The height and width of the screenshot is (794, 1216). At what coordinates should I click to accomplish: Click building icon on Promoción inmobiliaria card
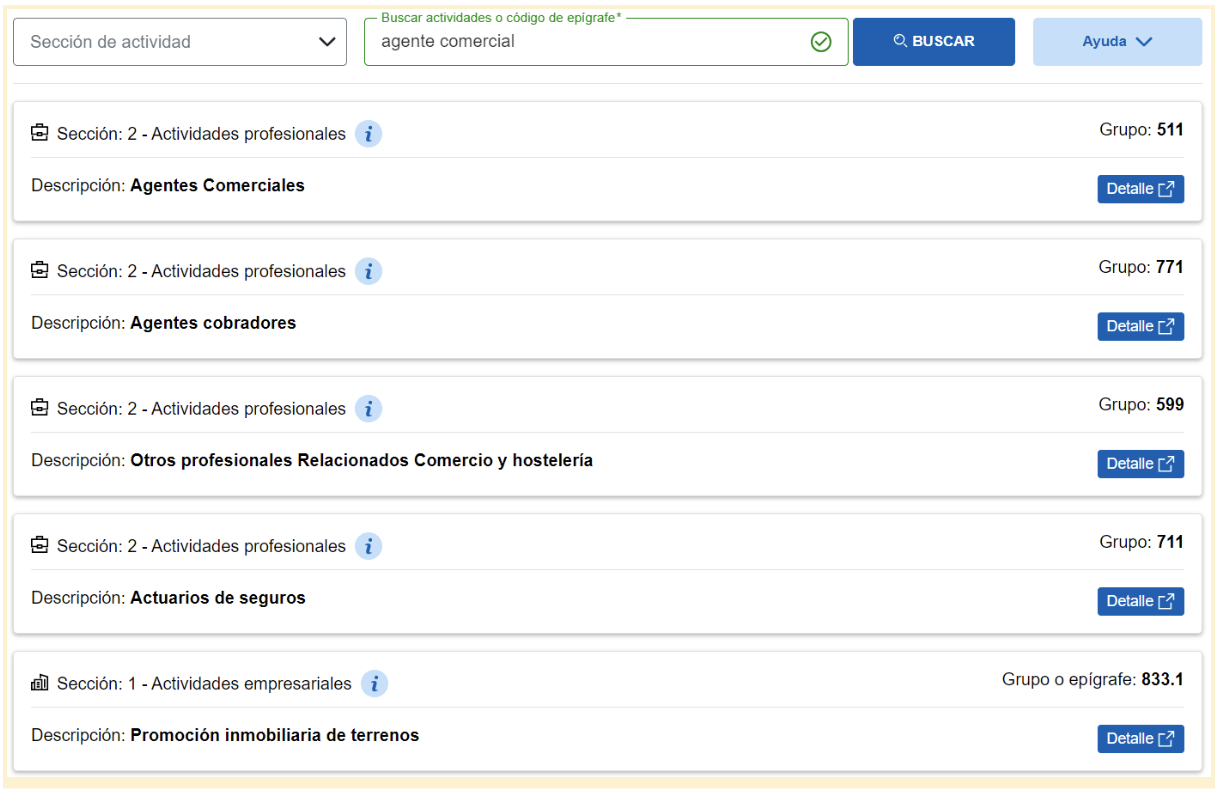coord(40,684)
